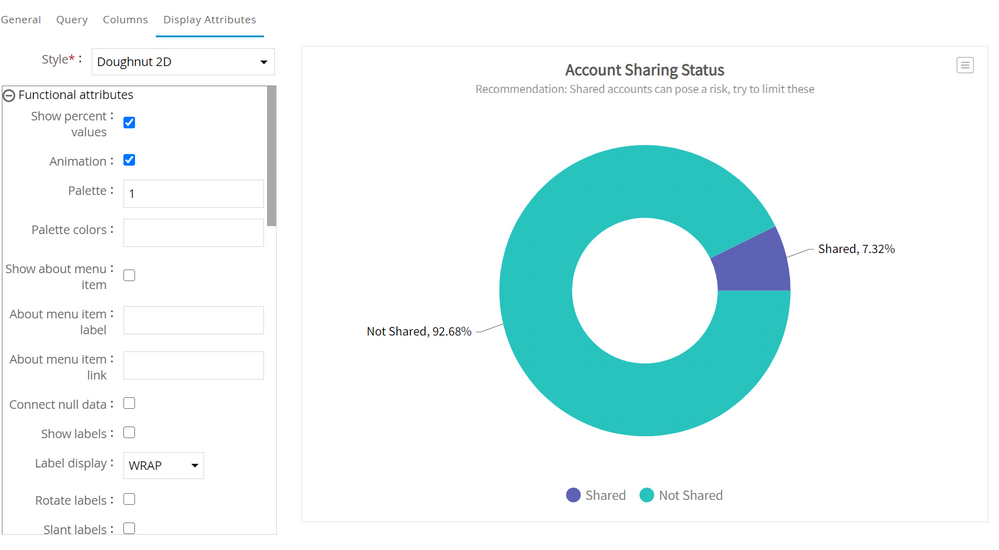
Task: Open the chart hamburger menu icon
Action: [964, 65]
